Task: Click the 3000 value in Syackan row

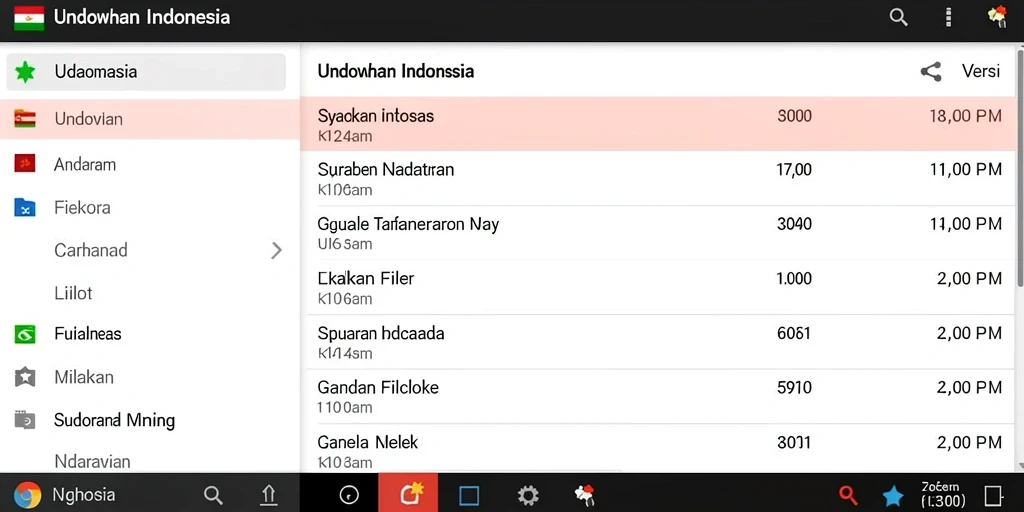Action: pos(794,116)
